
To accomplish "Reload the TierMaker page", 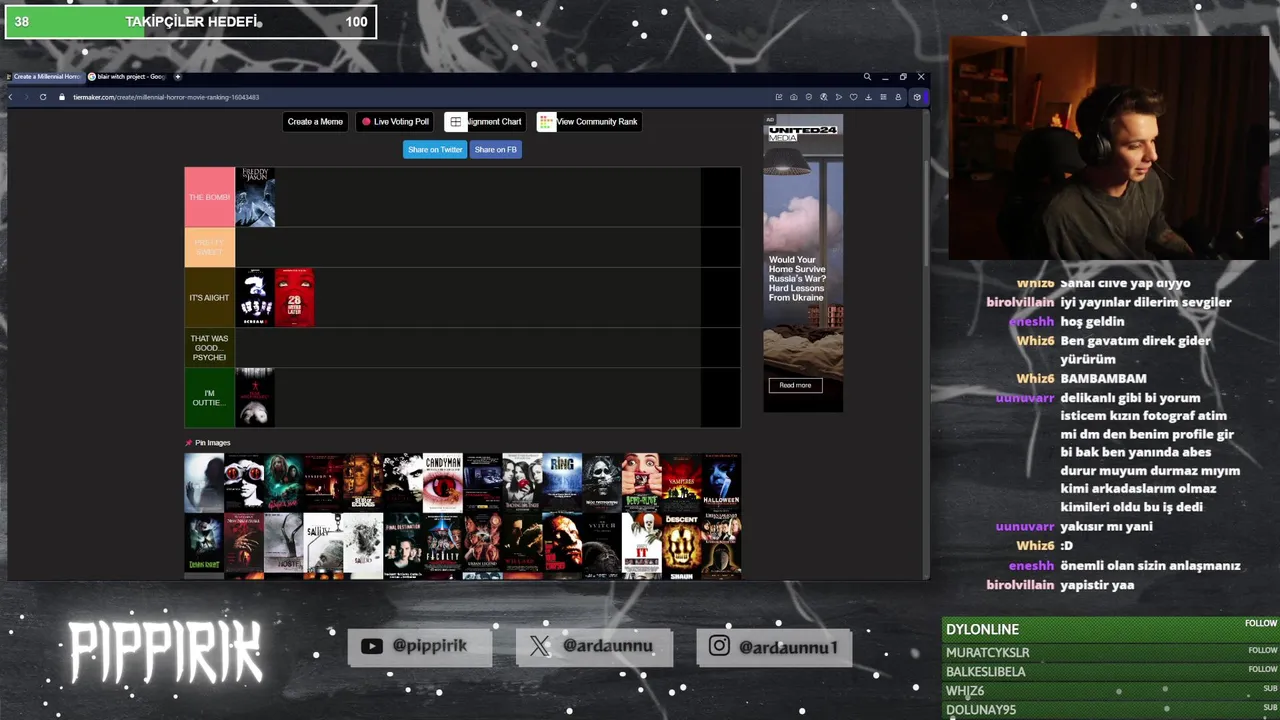I will [x=43, y=97].
